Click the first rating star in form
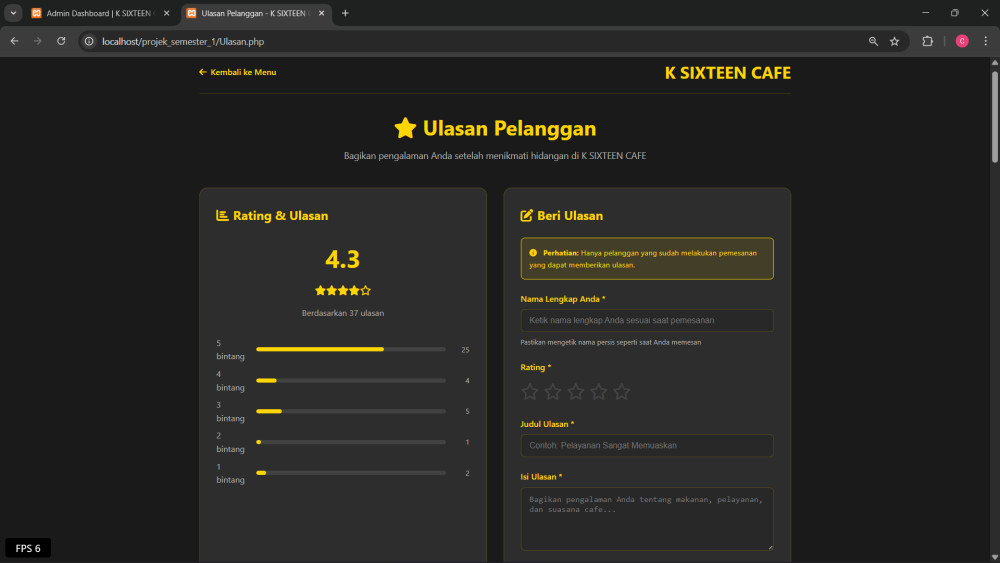The width and height of the screenshot is (1000, 563). 530,392
